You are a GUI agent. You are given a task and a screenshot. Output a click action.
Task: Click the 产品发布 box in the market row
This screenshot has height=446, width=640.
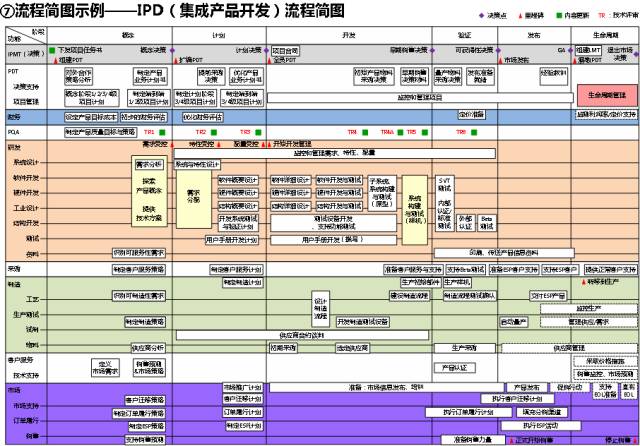coord(526,387)
